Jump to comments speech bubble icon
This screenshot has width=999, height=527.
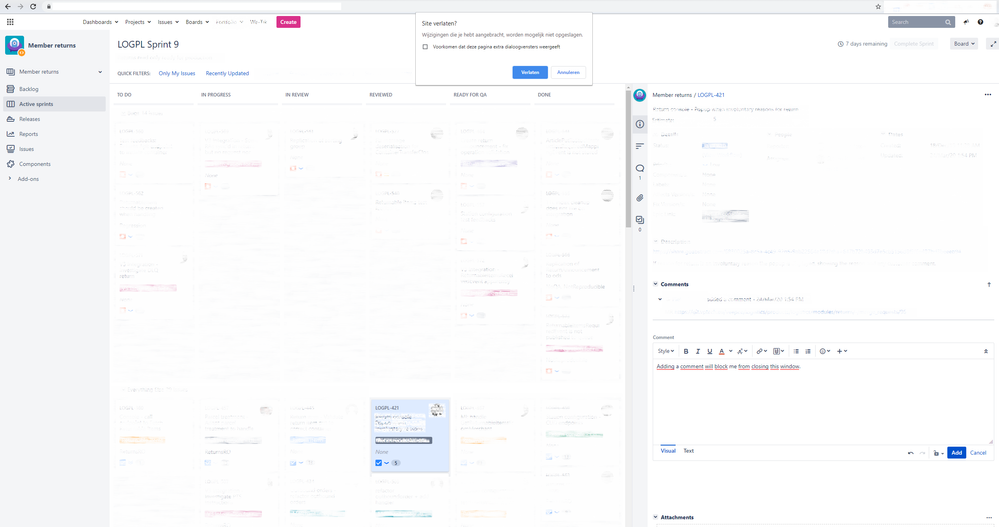tap(640, 169)
